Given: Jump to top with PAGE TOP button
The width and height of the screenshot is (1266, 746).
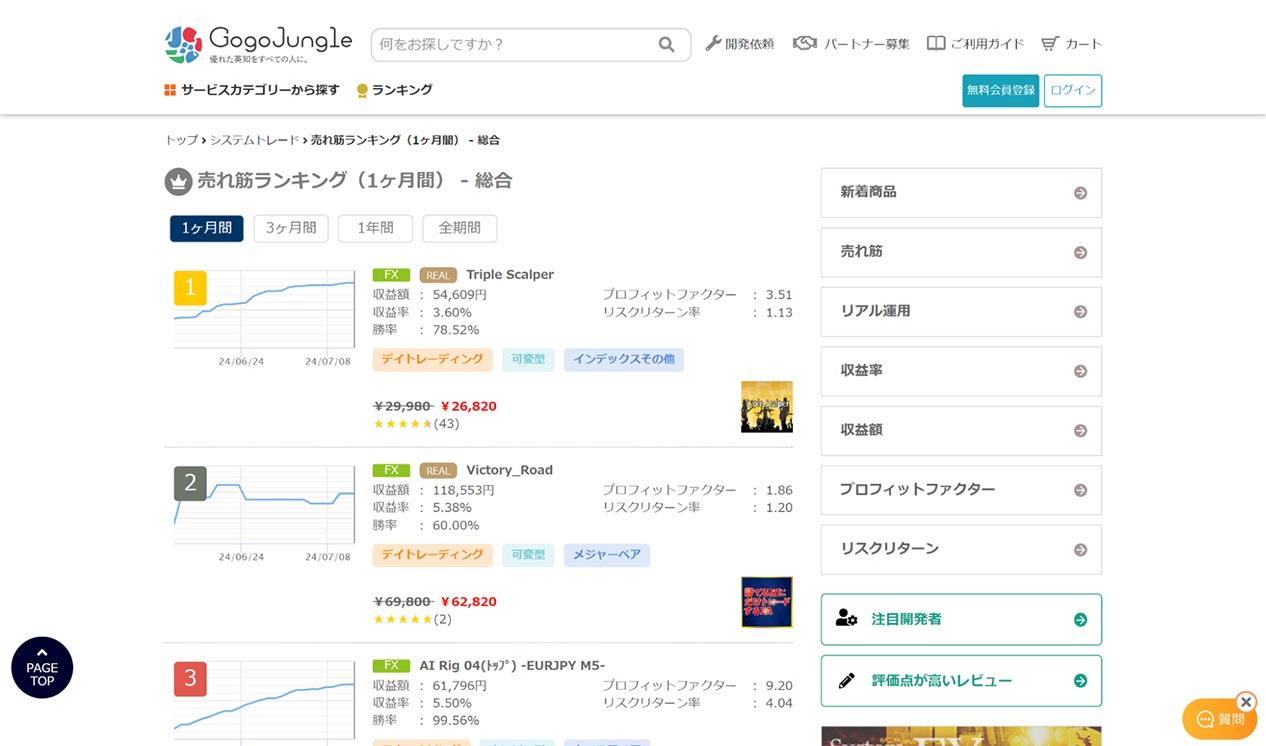Looking at the screenshot, I should coord(42,667).
